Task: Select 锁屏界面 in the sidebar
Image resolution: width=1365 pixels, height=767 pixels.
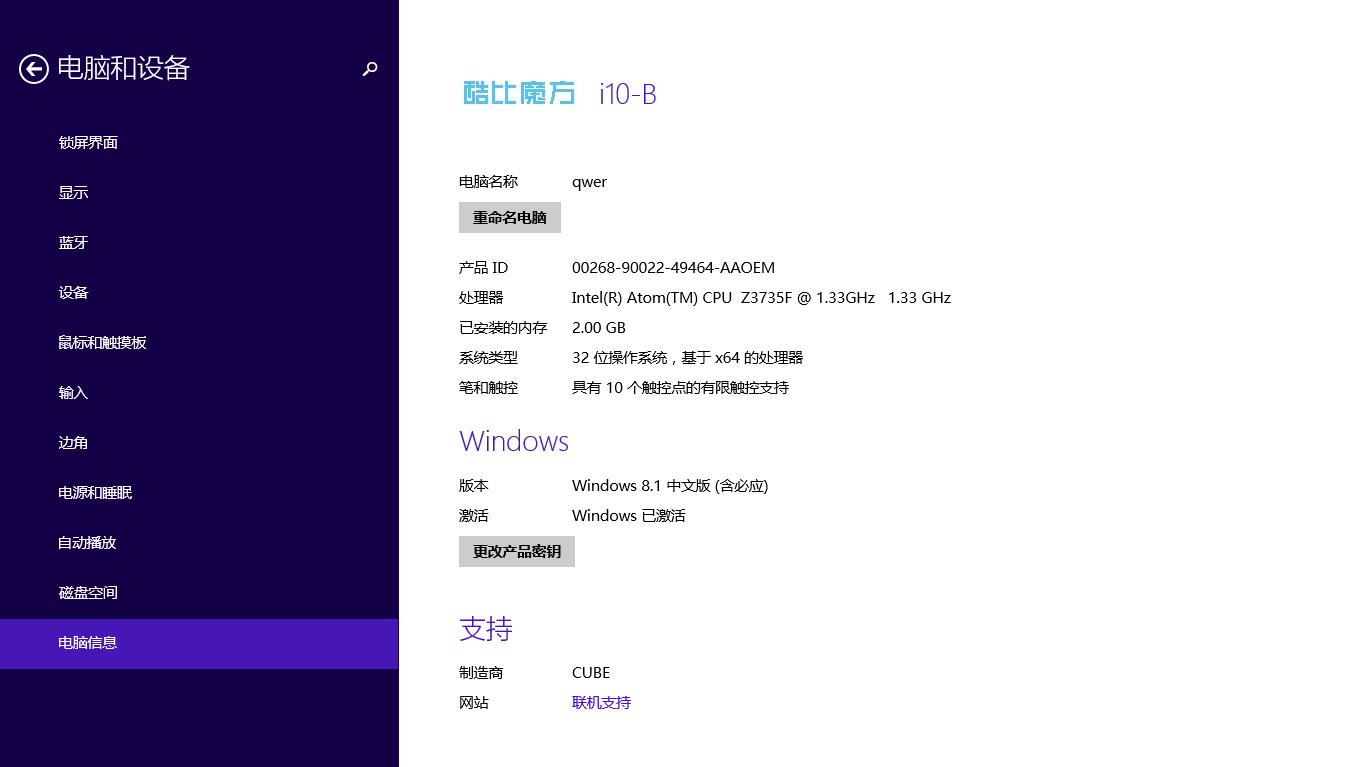Action: tap(88, 143)
